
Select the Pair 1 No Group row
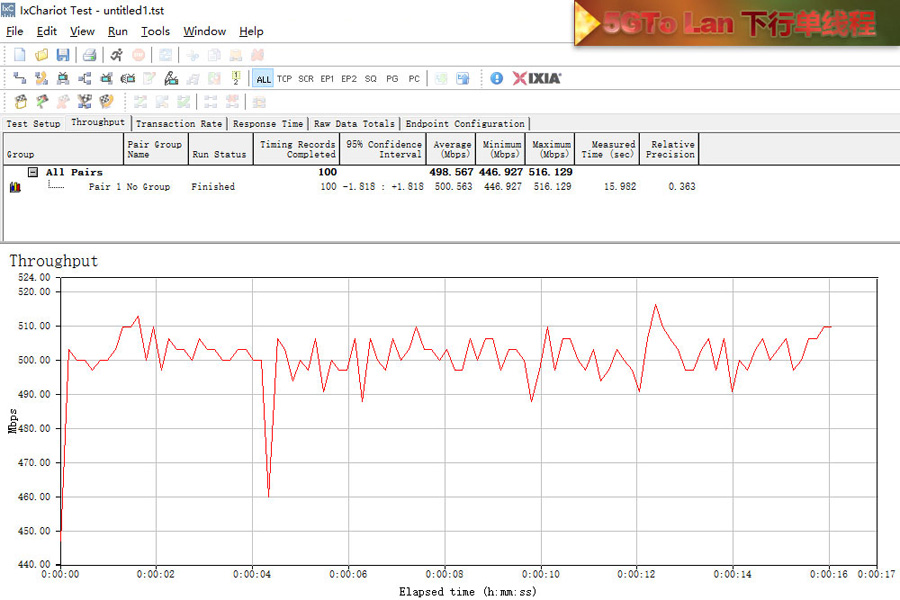point(129,187)
